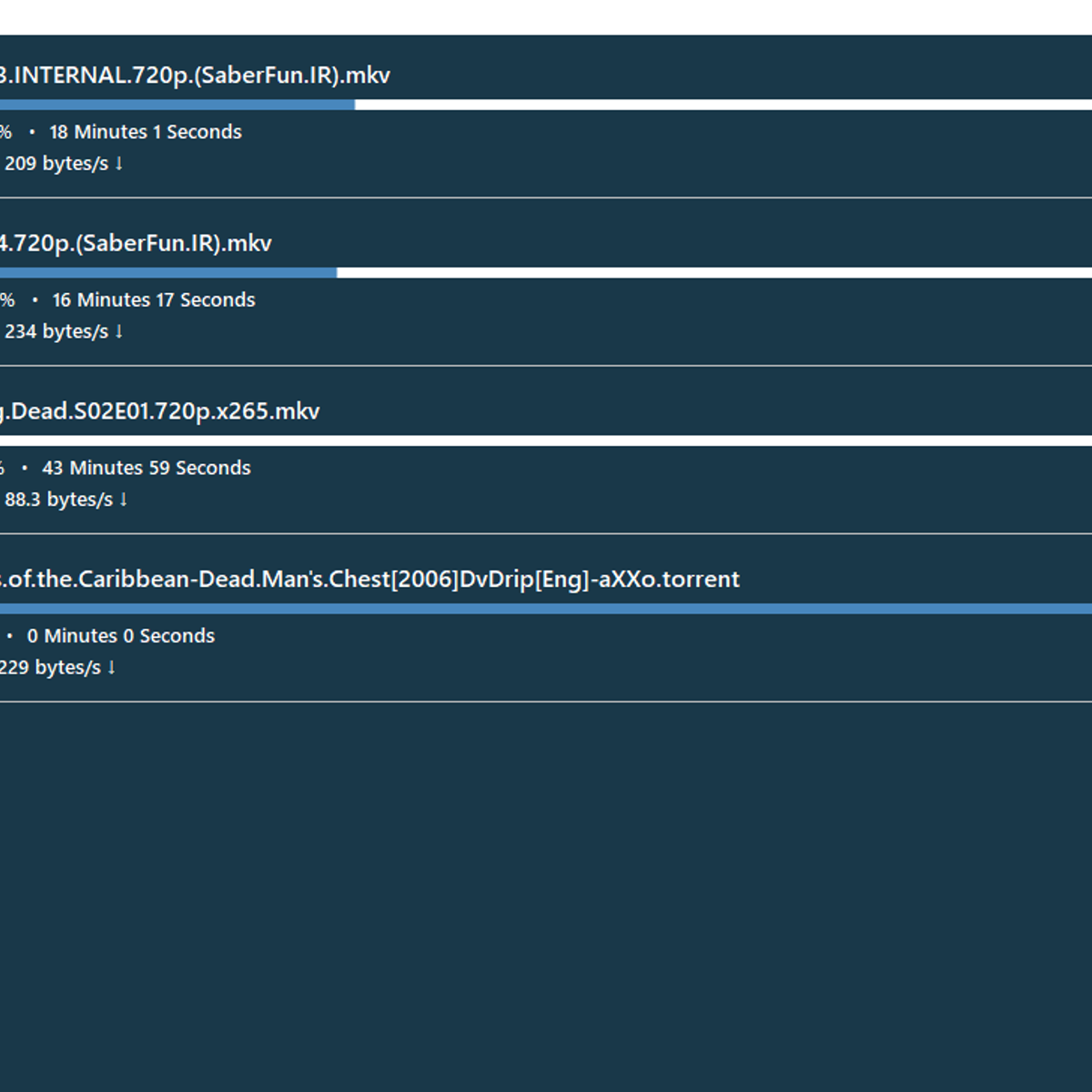This screenshot has width=1092, height=1092.
Task: Click the empty progress bar of Dead.S02E01
Action: click(546, 440)
